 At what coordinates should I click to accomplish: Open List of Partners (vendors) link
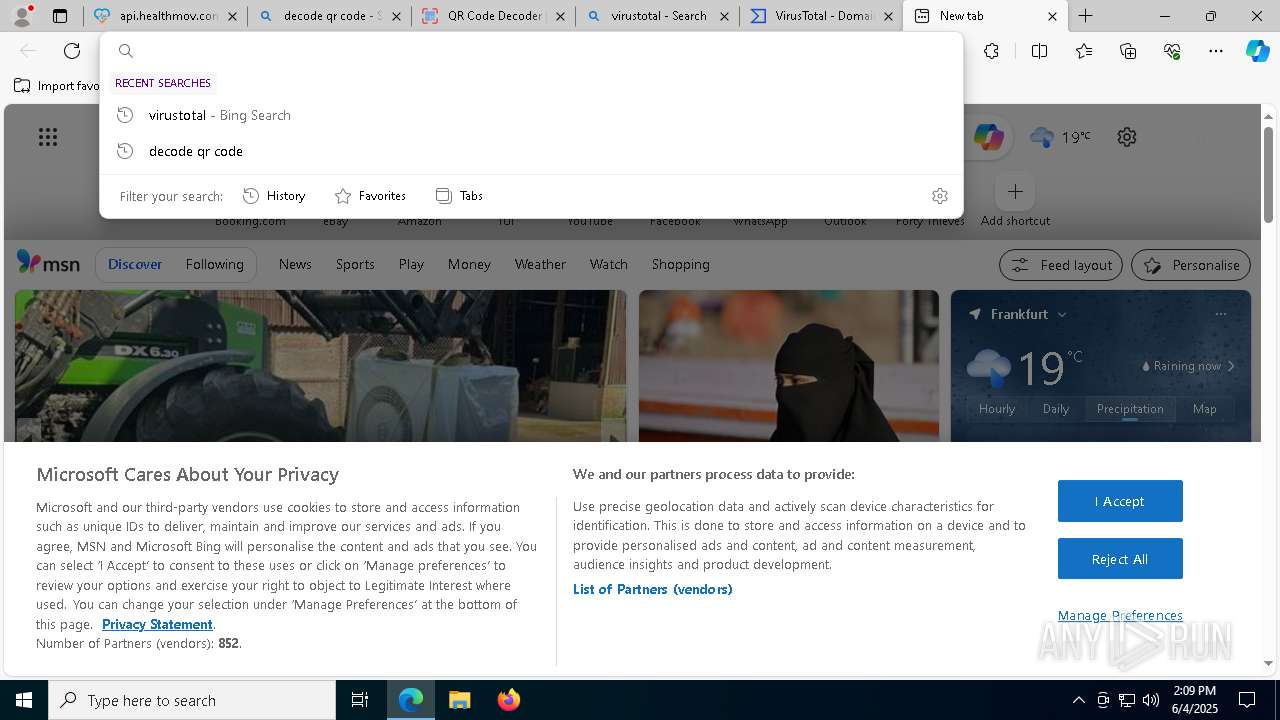[x=653, y=589]
